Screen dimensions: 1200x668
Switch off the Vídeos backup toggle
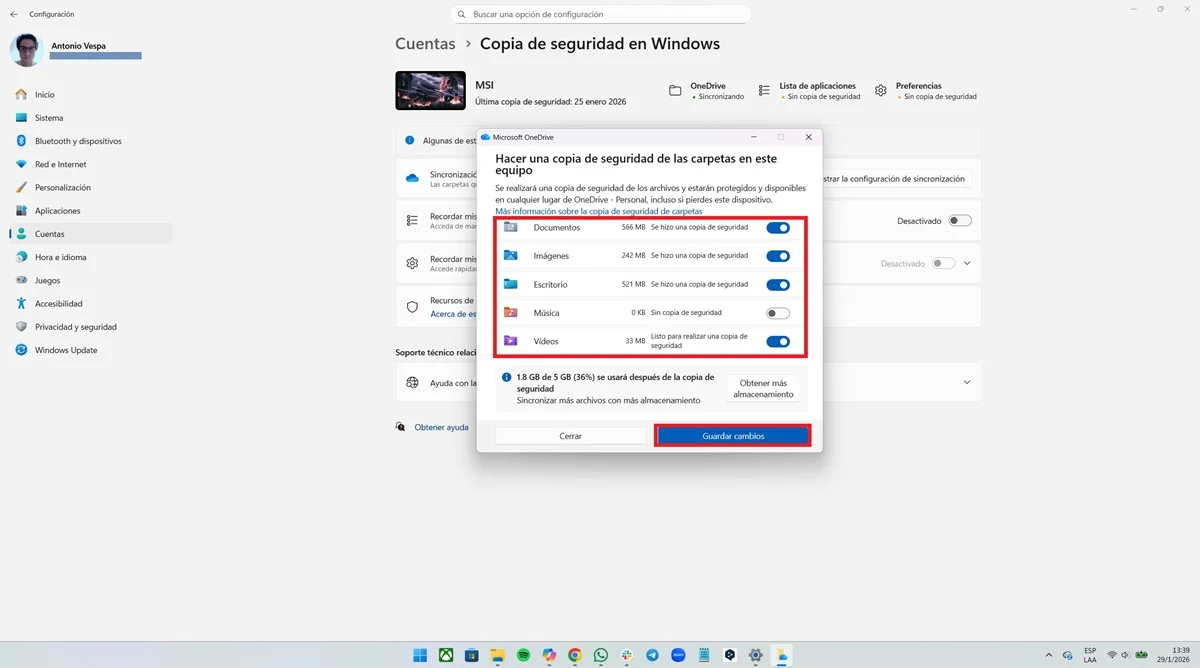click(x=778, y=341)
